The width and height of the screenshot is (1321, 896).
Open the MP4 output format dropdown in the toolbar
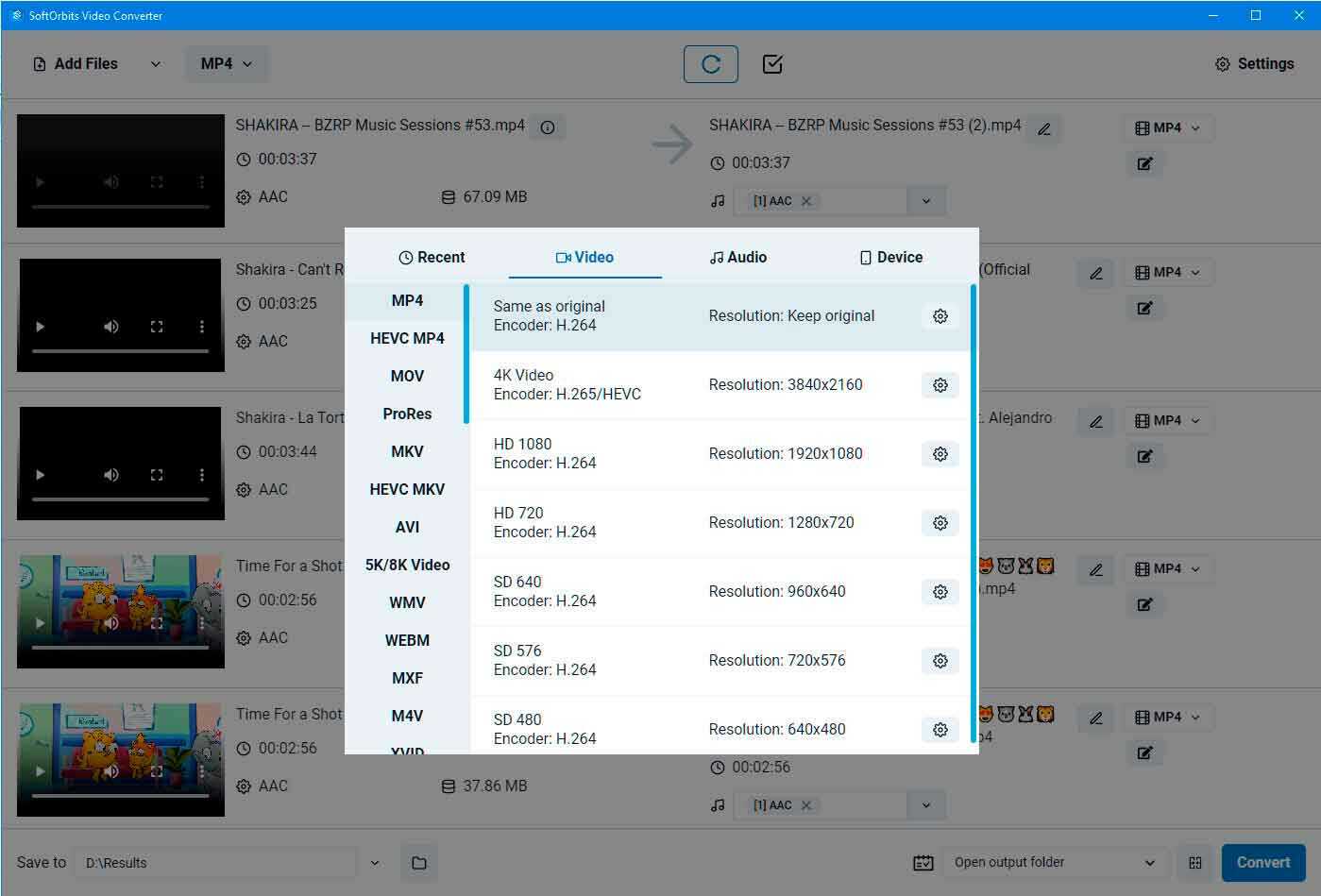point(226,63)
